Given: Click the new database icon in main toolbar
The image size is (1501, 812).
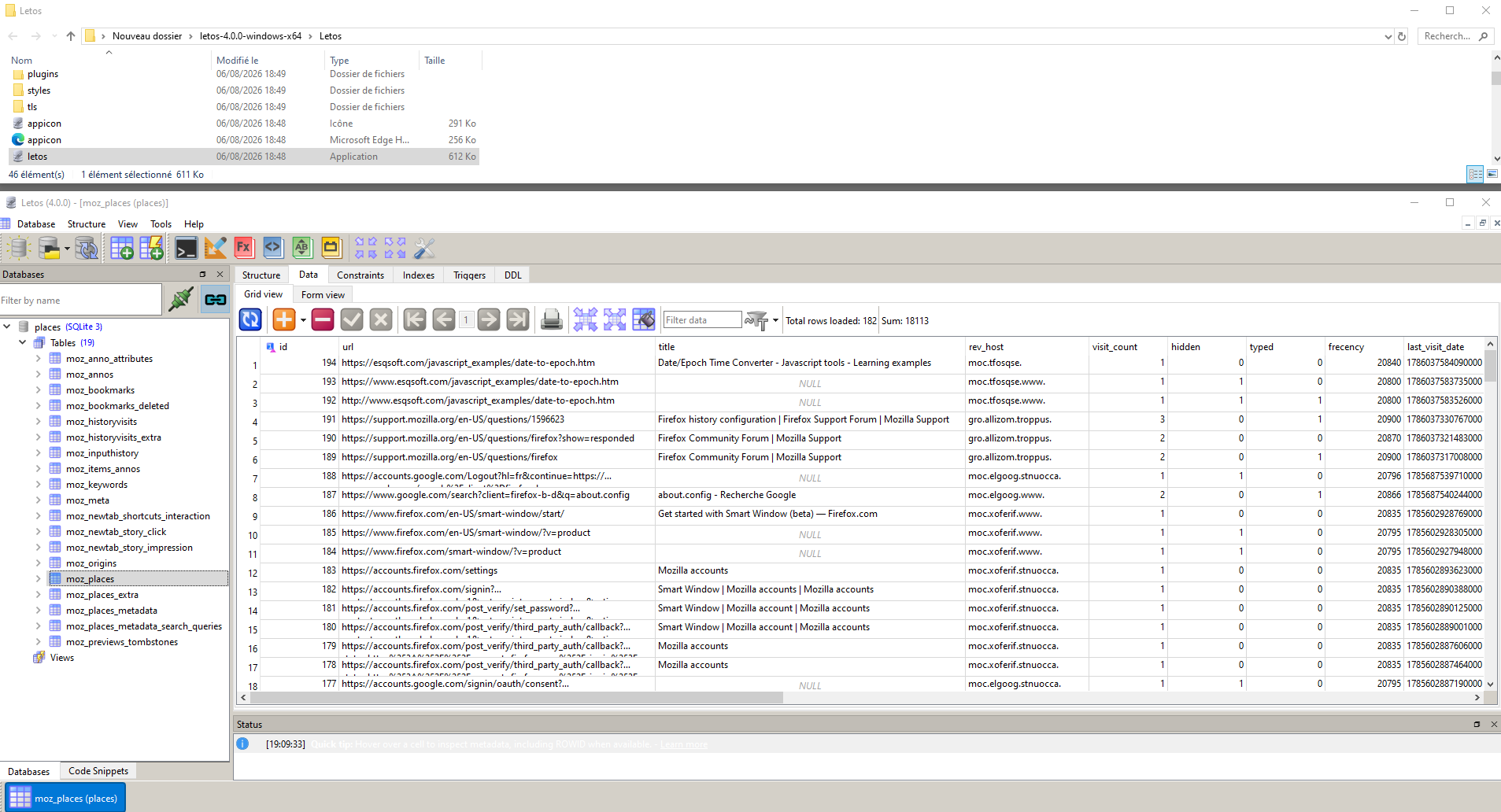Looking at the screenshot, I should (17, 249).
